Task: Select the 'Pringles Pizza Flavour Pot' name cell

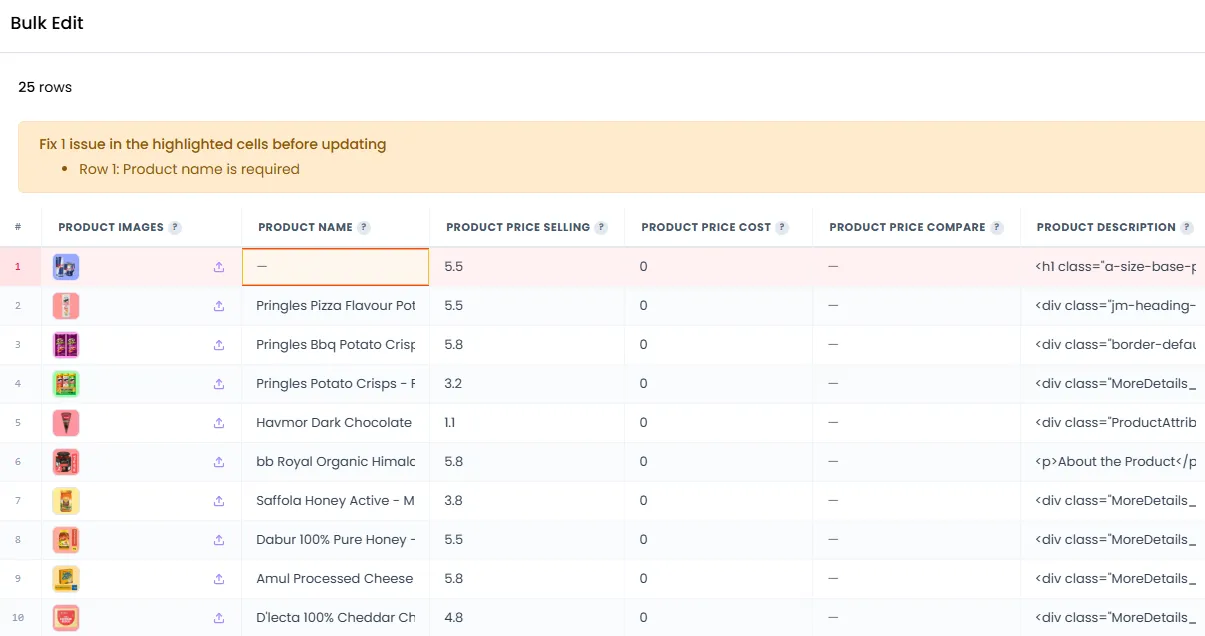Action: 336,306
